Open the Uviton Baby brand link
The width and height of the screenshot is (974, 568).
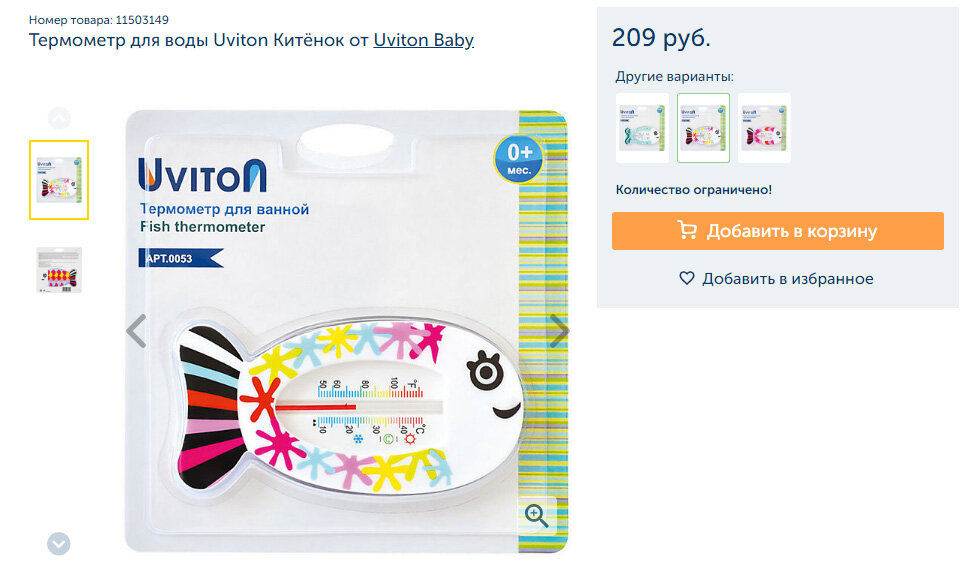(424, 40)
